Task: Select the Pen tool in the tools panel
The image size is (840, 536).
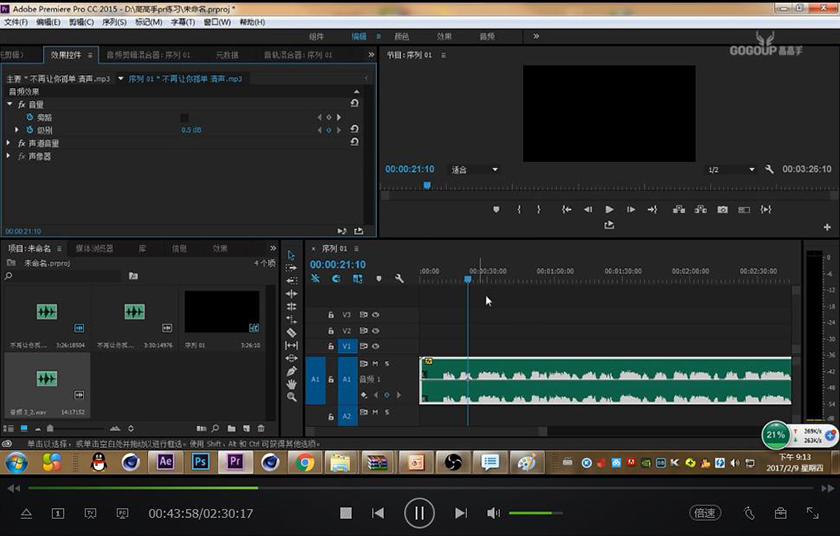Action: (x=292, y=371)
